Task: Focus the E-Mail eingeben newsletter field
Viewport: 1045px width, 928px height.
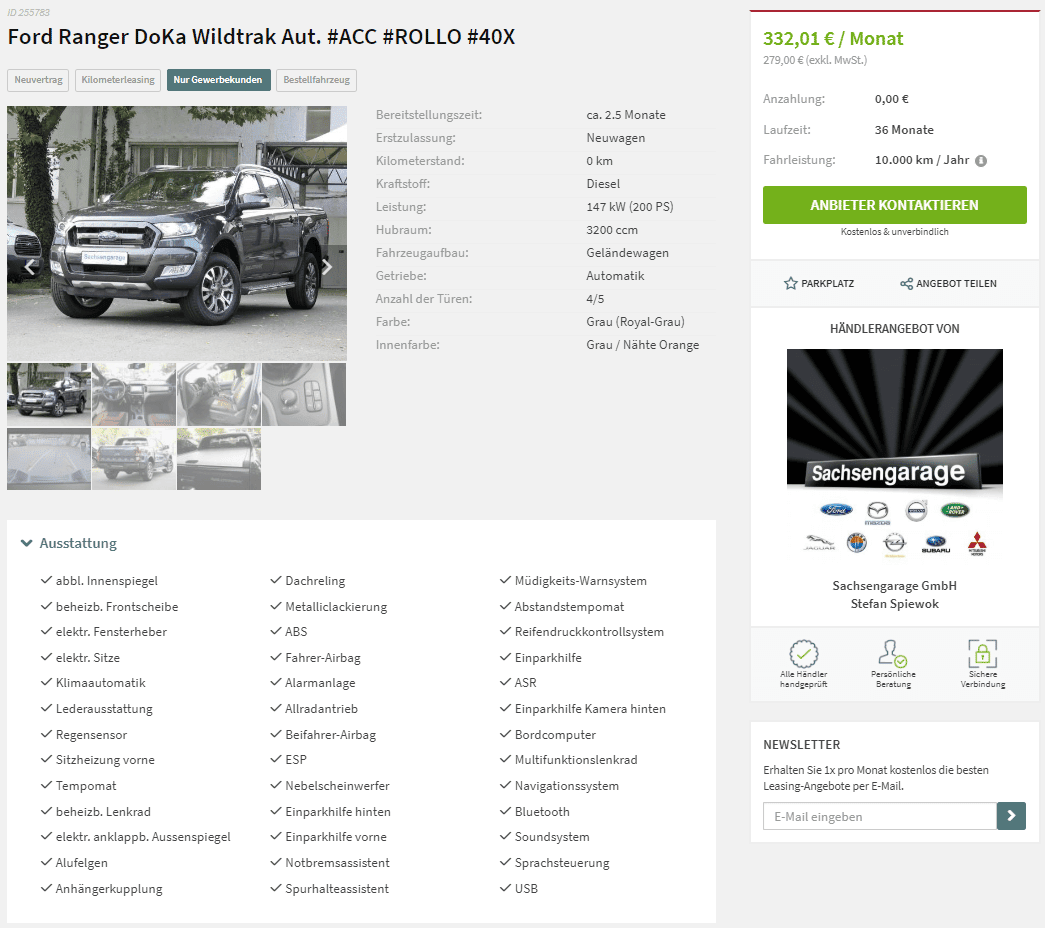Action: 880,816
